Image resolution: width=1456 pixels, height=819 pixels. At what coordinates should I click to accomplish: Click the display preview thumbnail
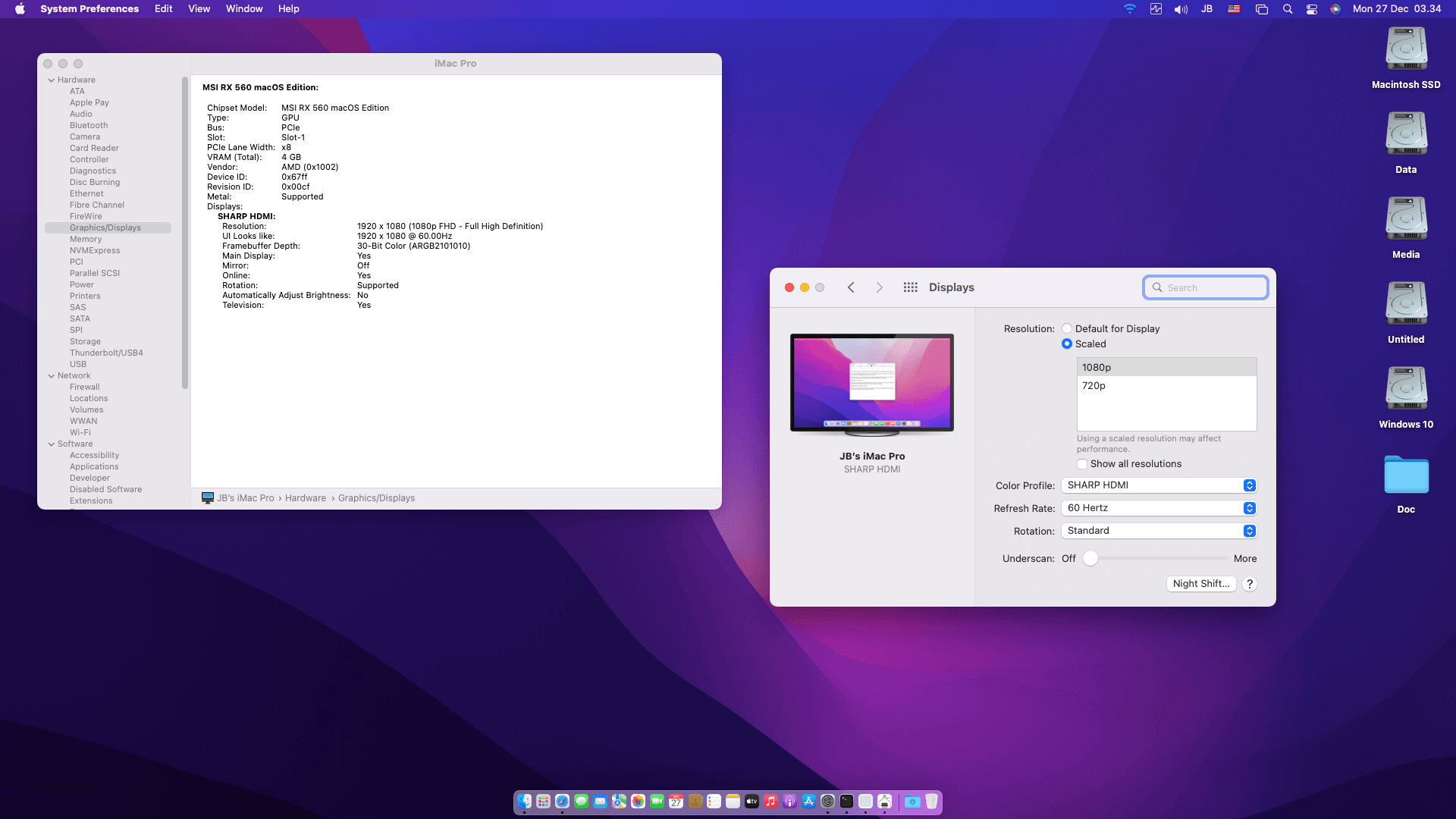pyautogui.click(x=872, y=384)
